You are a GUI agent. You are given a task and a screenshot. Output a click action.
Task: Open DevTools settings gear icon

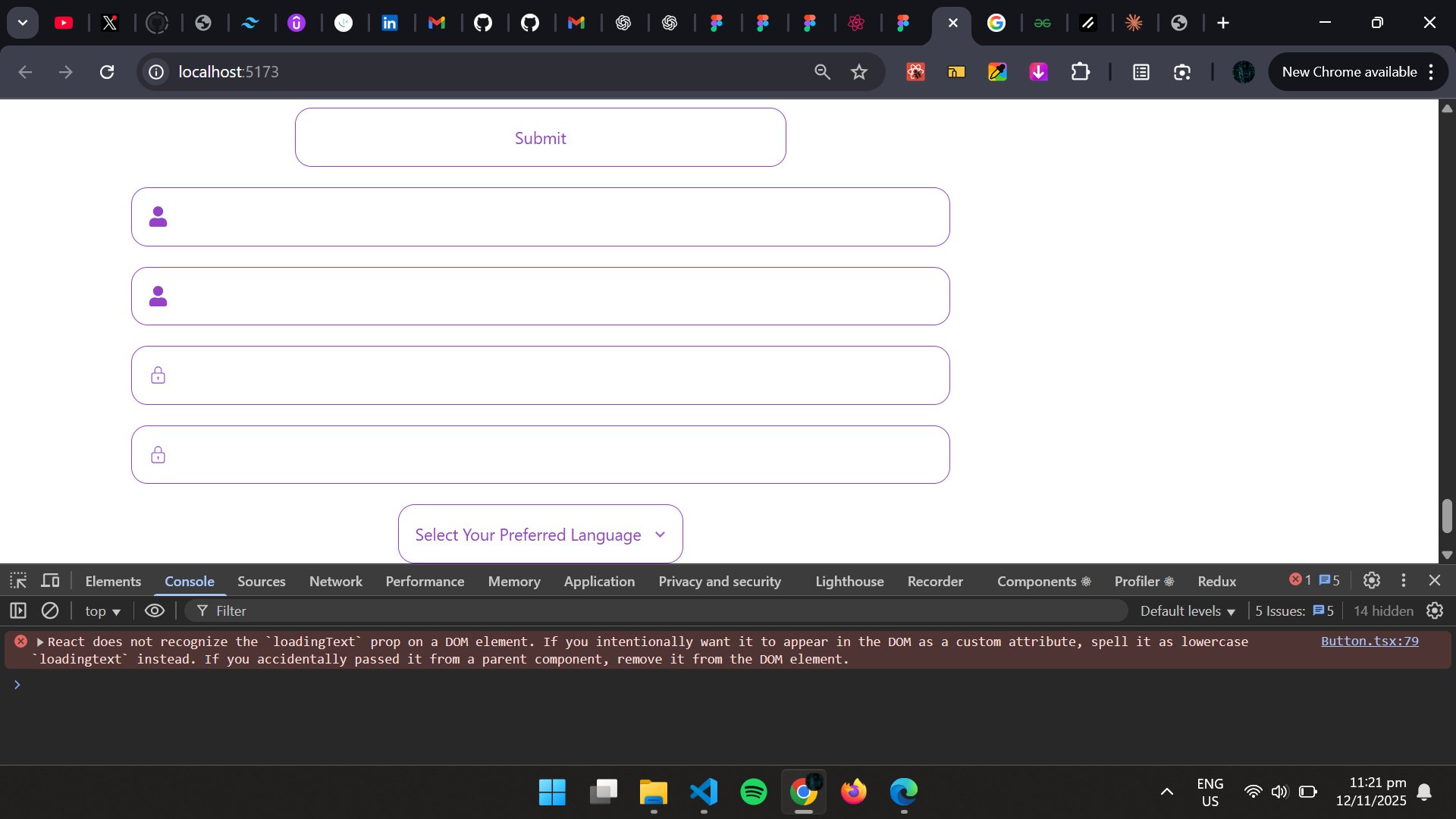(1371, 580)
